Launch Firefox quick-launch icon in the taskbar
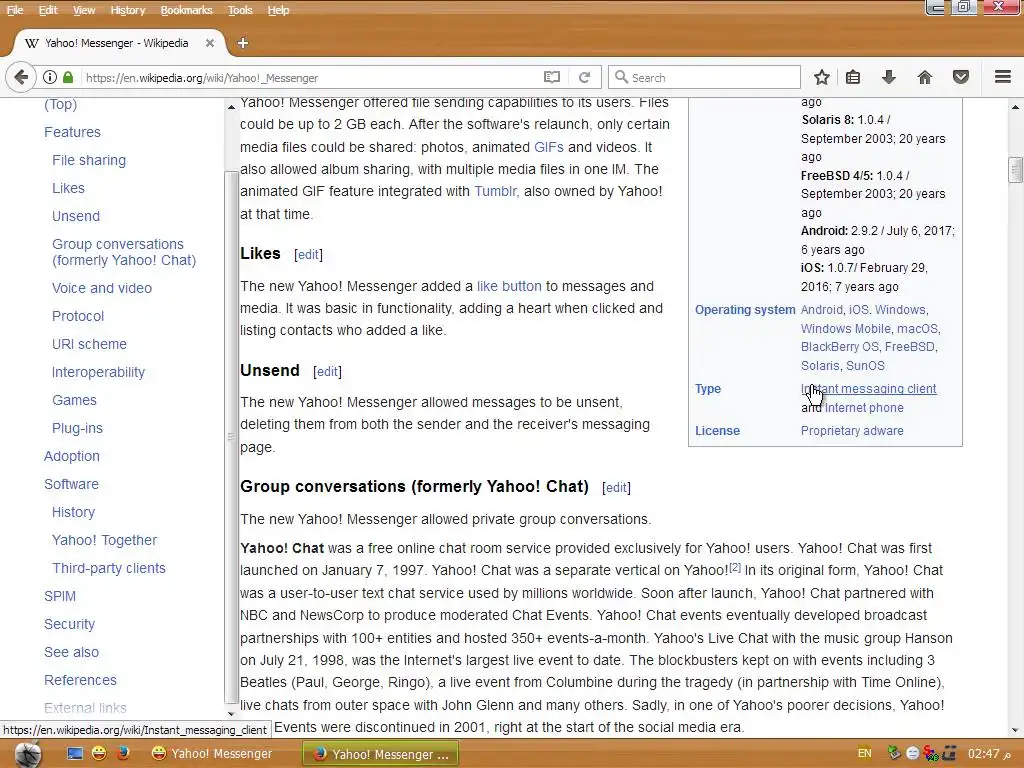Image resolution: width=1024 pixels, height=768 pixels. tap(122, 754)
